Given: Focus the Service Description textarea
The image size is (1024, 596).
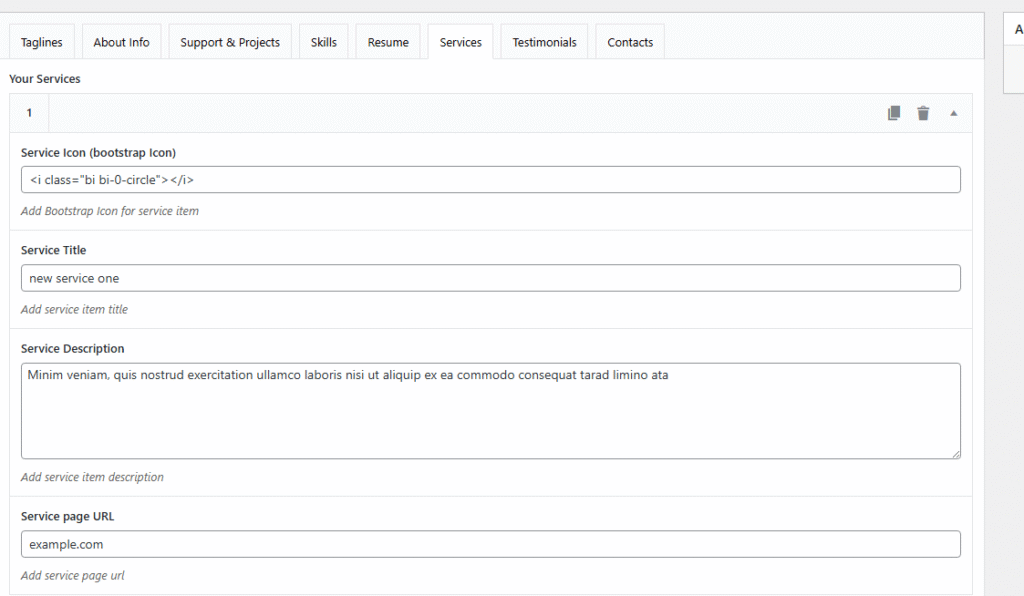Looking at the screenshot, I should [x=490, y=411].
